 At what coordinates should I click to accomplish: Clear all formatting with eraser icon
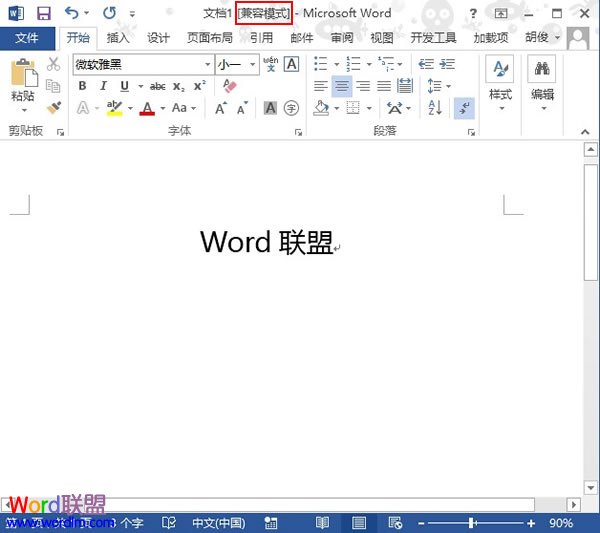230,86
